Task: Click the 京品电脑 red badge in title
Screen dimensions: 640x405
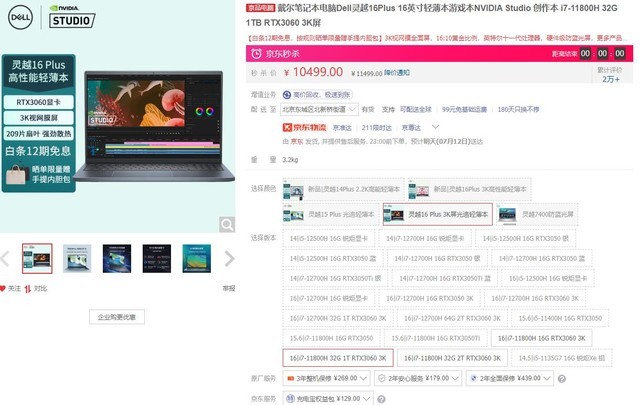Action: coord(260,8)
